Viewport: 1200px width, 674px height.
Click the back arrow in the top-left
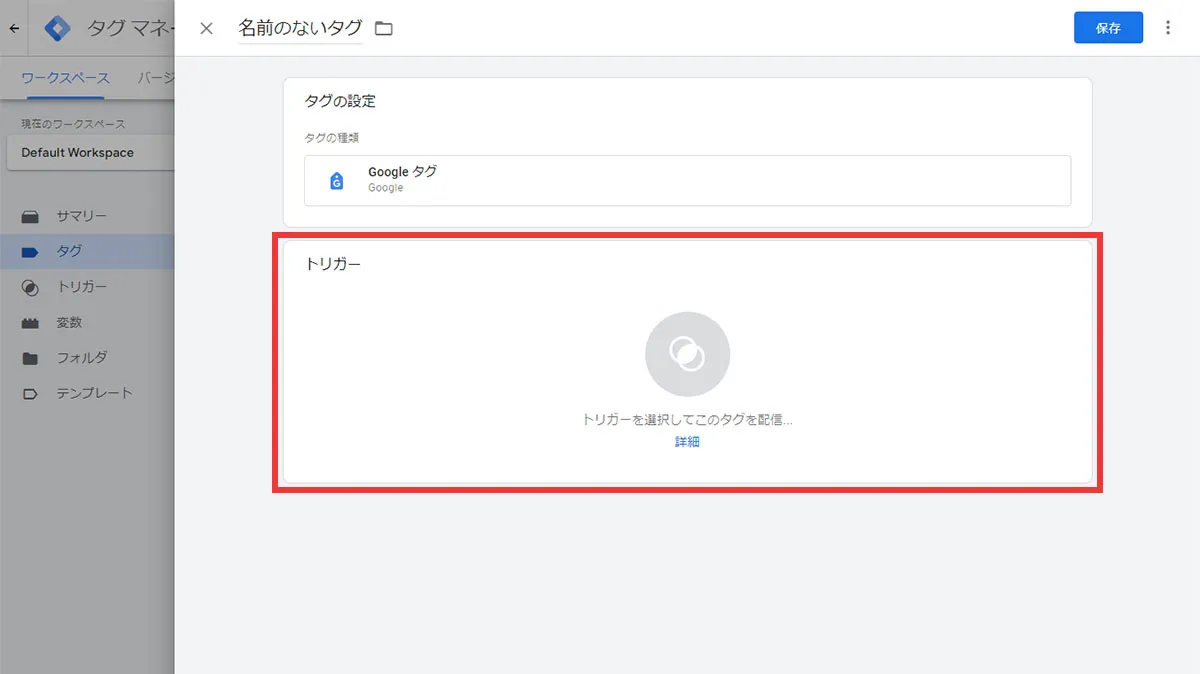pos(14,28)
